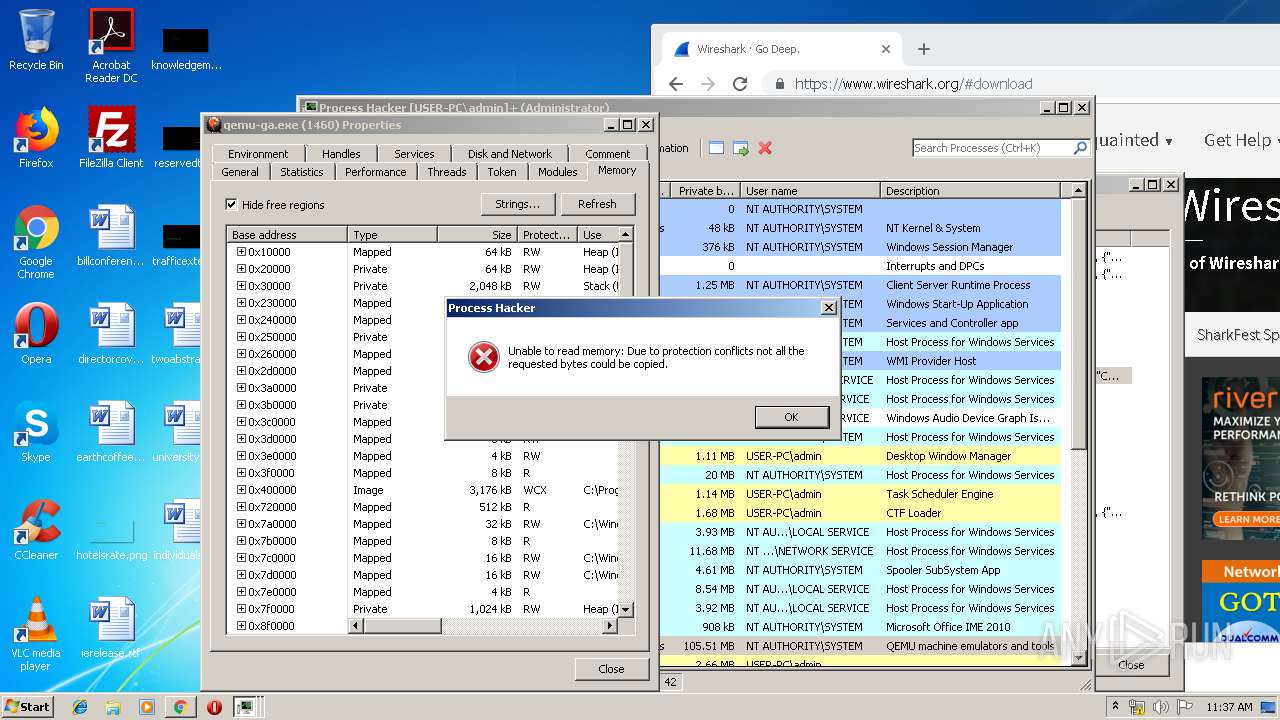Viewport: 1280px width, 720px height.
Task: Expand memory region 0x3e0000
Action: tap(241, 456)
